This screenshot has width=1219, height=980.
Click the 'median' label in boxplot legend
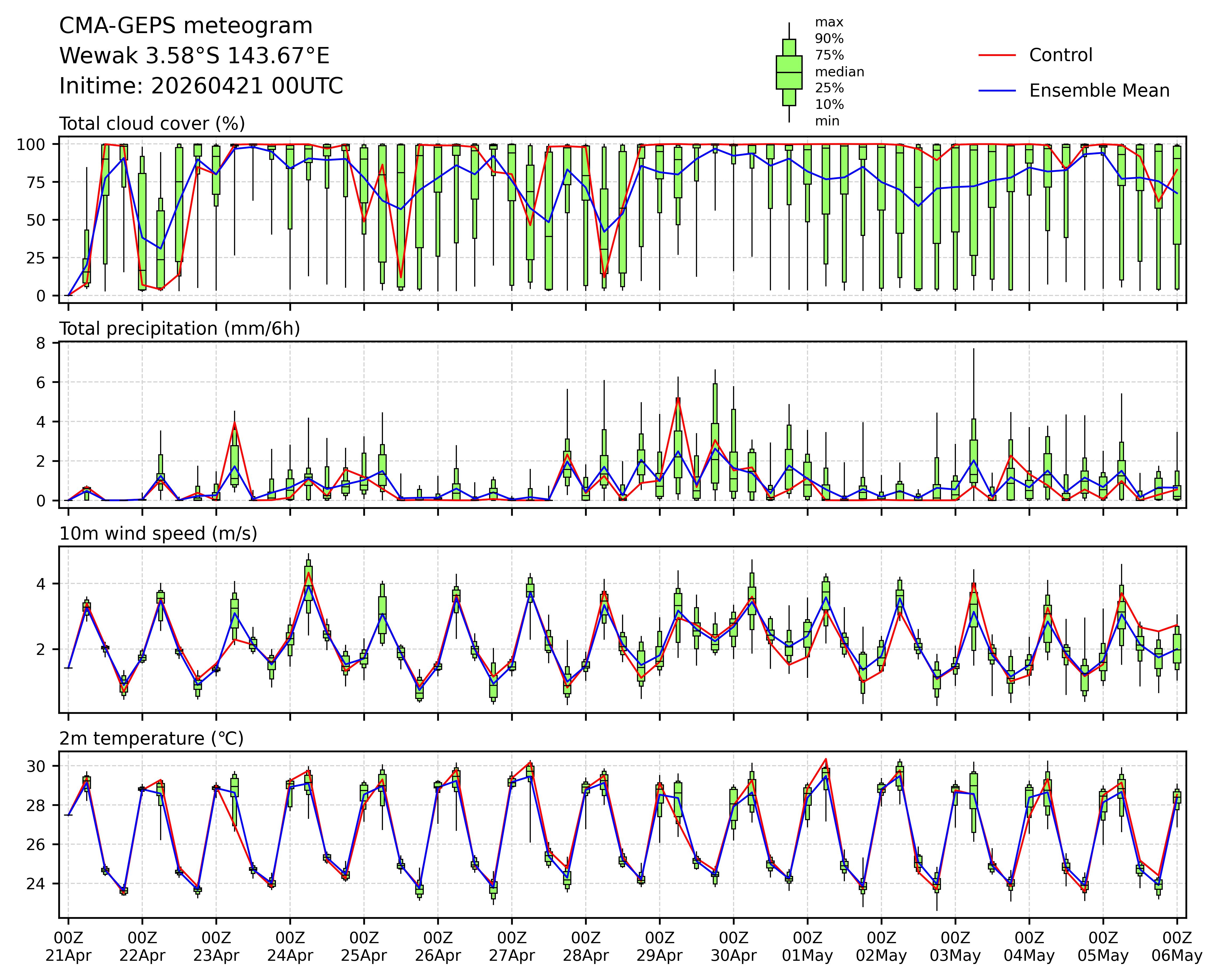point(839,72)
